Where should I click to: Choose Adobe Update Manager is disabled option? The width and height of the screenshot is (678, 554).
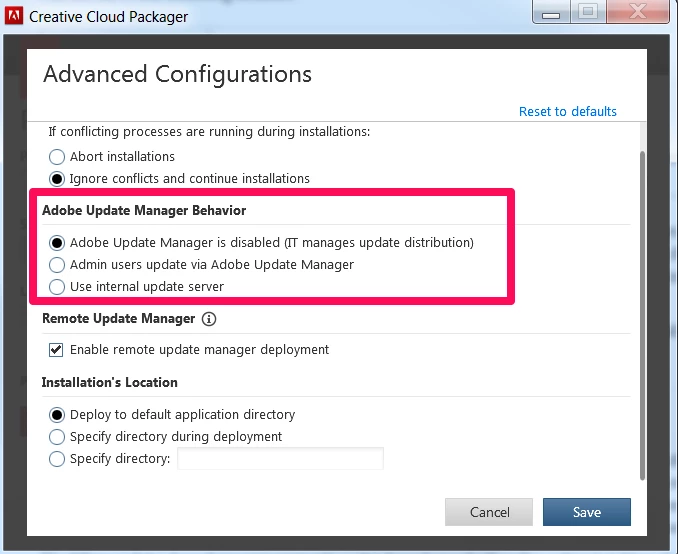[x=57, y=243]
